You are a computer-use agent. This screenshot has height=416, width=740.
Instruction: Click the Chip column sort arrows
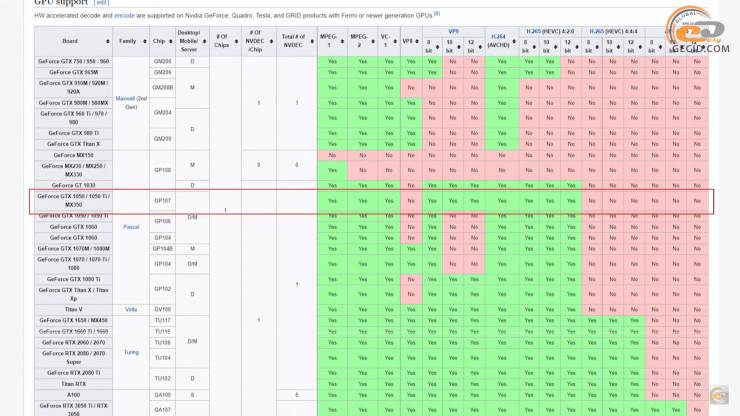170,42
